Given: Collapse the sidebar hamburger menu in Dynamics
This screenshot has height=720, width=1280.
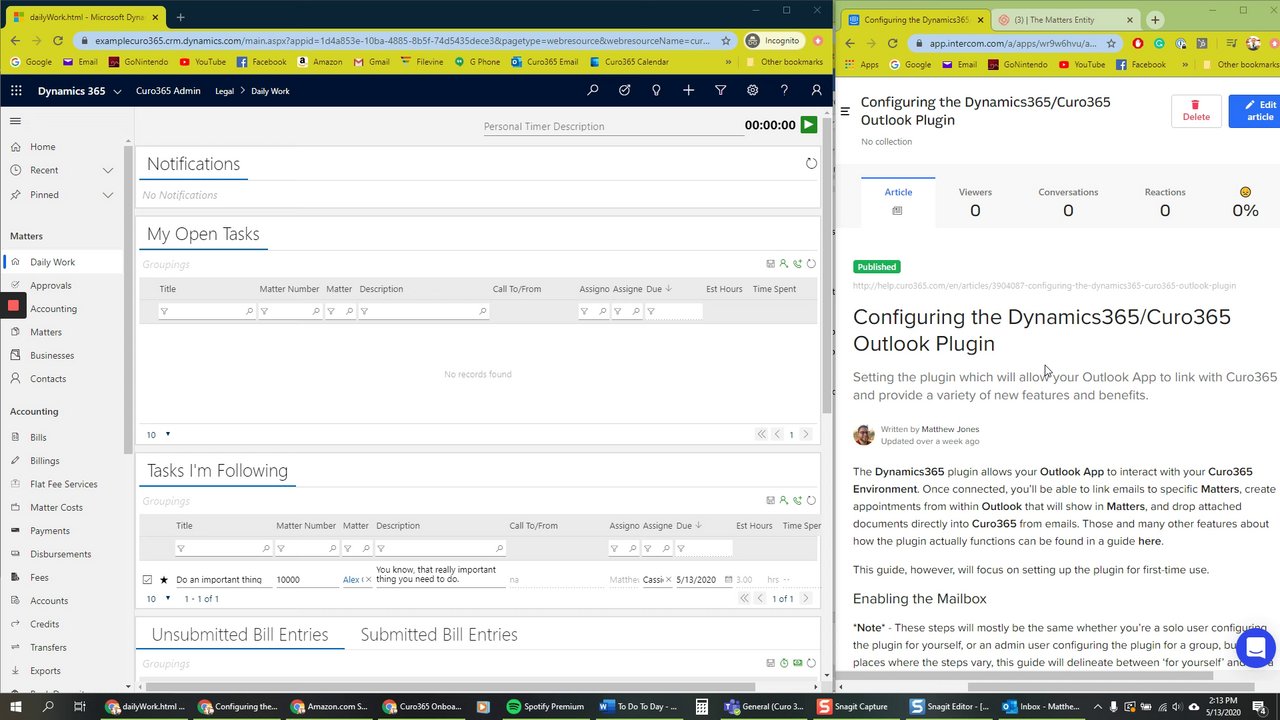Looking at the screenshot, I should 15,121.
